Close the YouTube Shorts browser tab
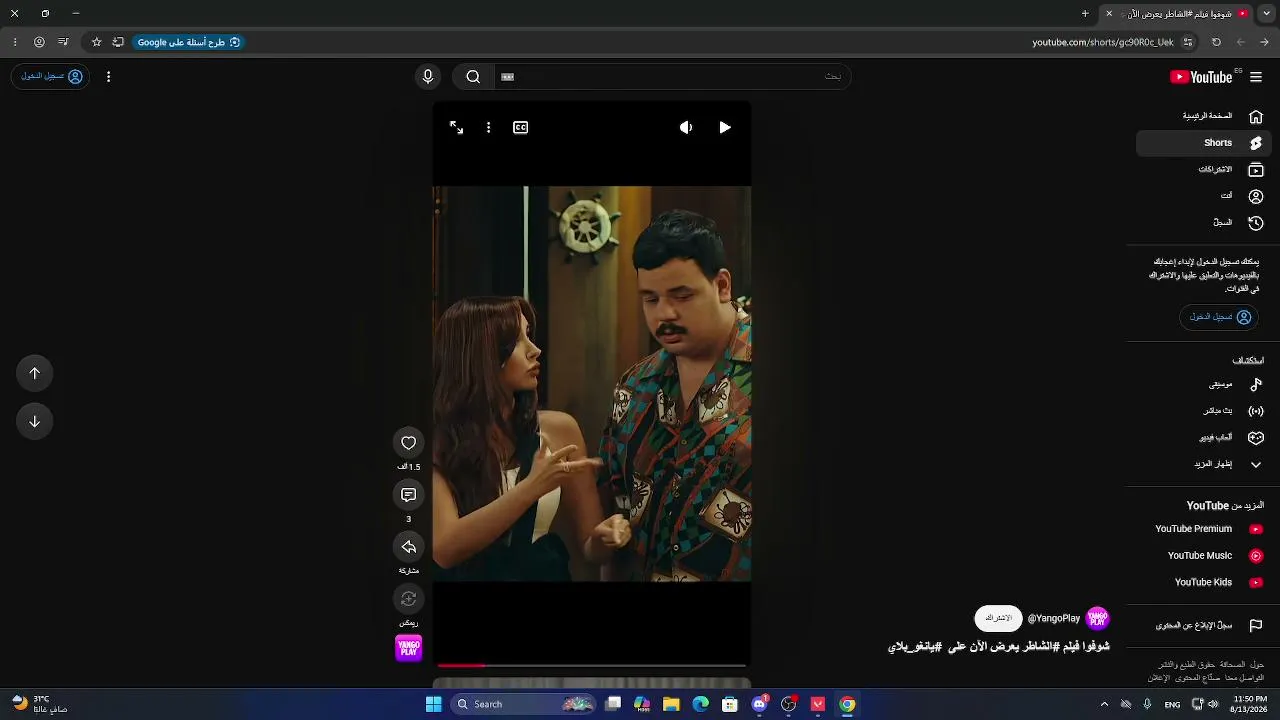This screenshot has width=1280, height=720. (1109, 14)
